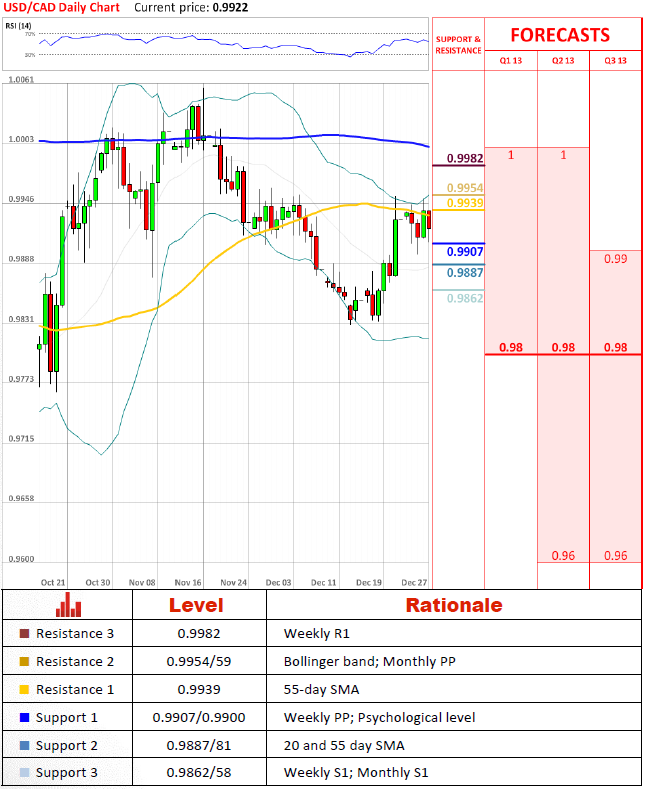
Task: Click the Resistance 1 yellow swatch
Action: click(24, 689)
